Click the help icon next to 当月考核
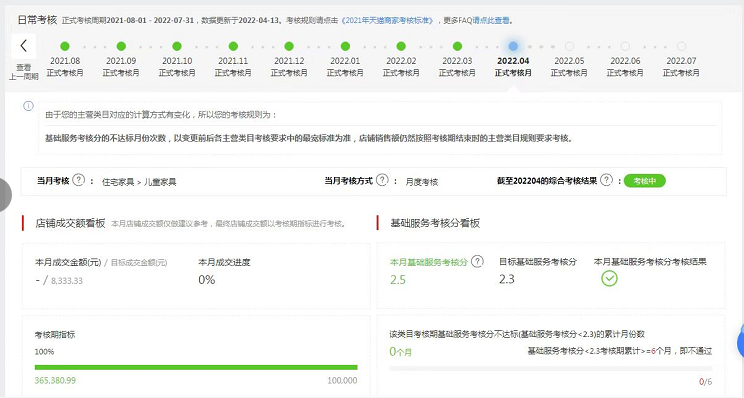 [x=79, y=180]
